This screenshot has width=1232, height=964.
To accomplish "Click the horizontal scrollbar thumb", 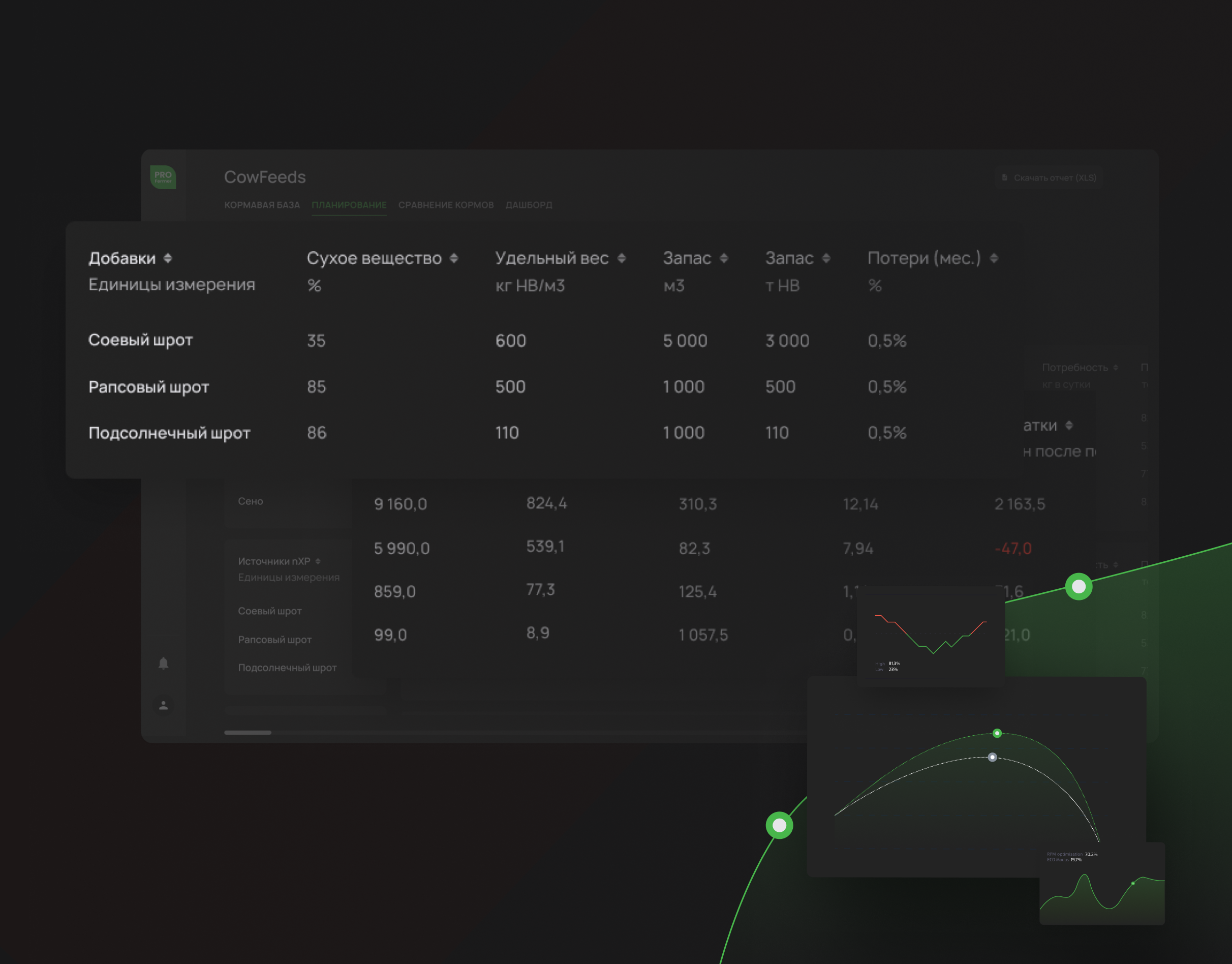I will click(248, 733).
